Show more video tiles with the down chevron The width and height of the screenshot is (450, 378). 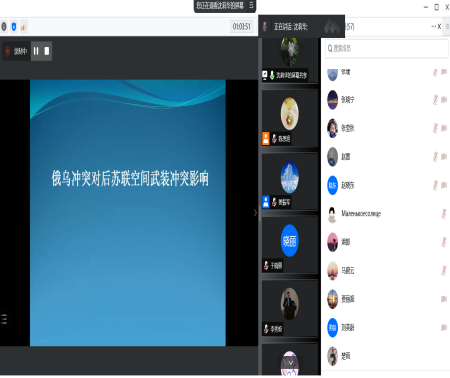pyautogui.click(x=291, y=362)
